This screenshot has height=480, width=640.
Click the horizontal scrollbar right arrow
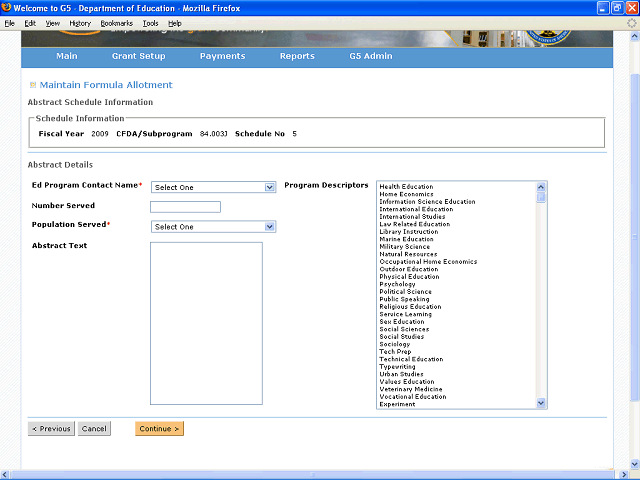pos(624,475)
